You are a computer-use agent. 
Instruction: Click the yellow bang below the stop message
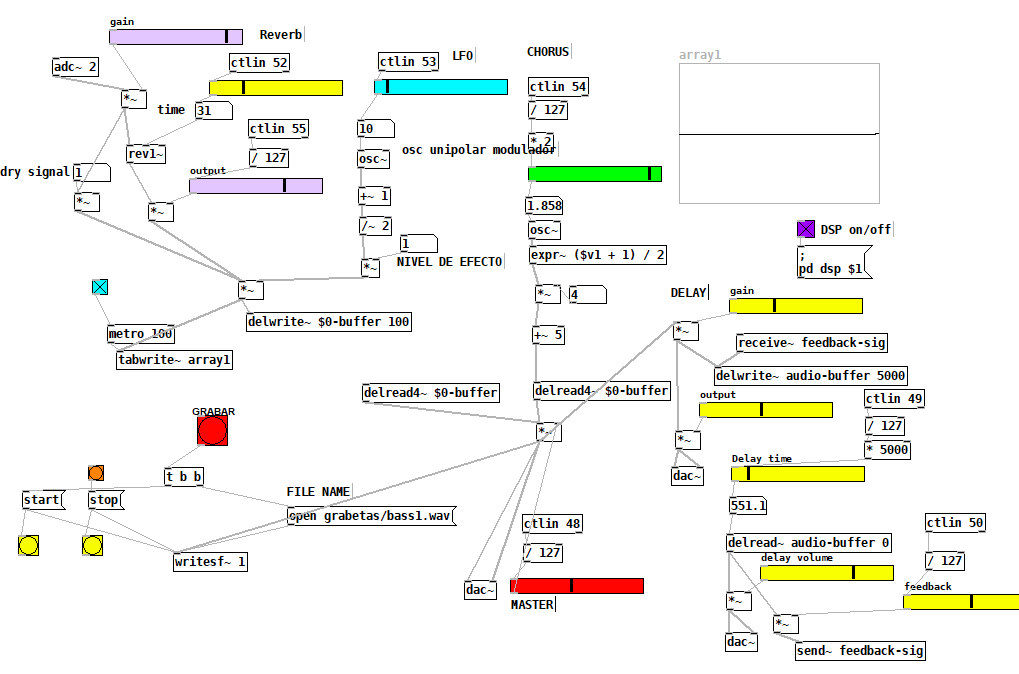pos(92,545)
